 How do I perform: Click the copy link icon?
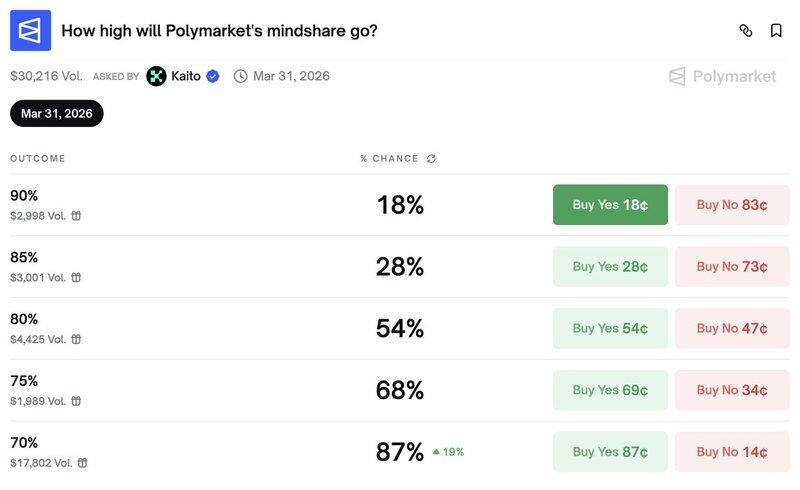745,31
